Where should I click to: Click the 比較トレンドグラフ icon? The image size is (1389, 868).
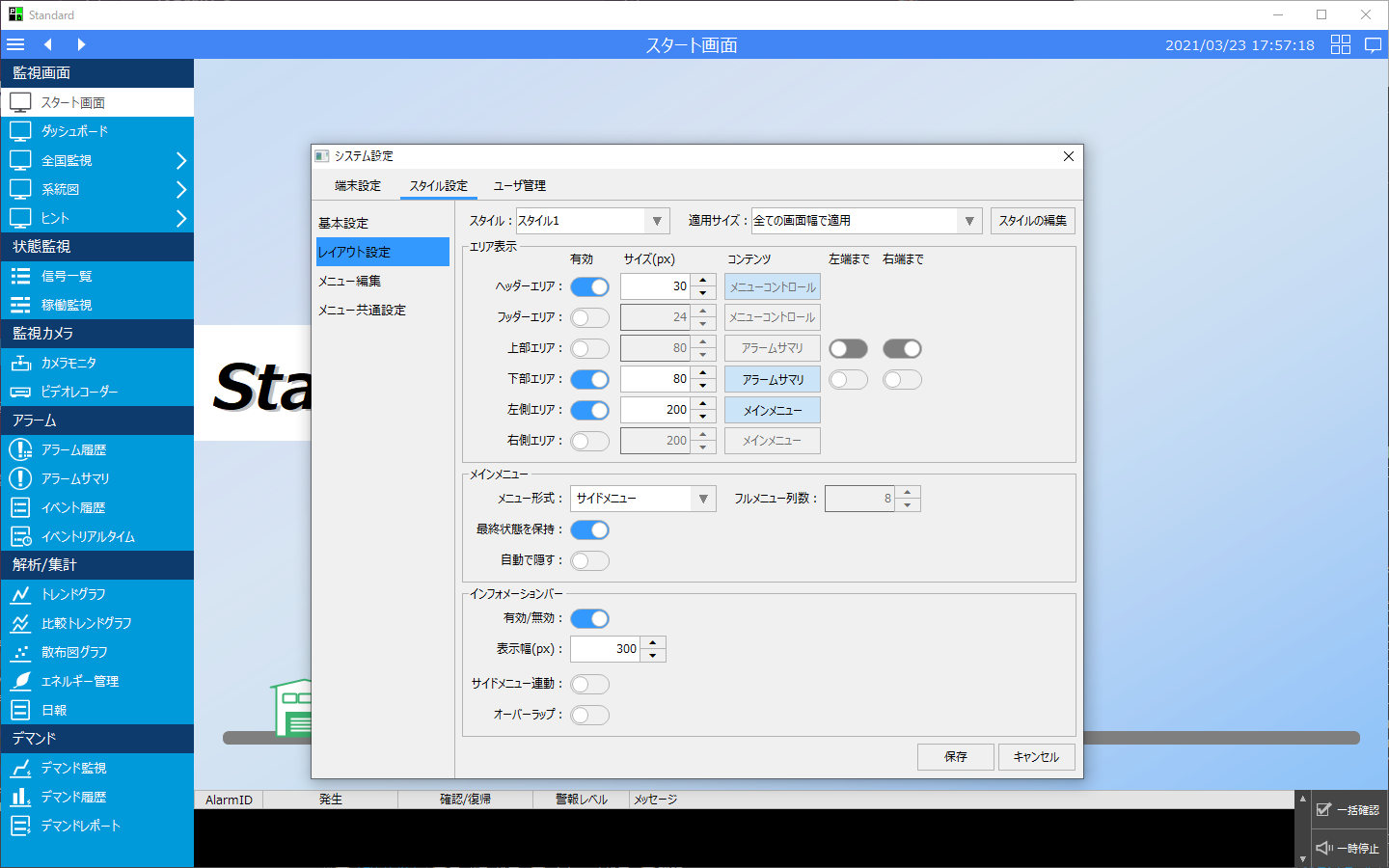(x=20, y=623)
